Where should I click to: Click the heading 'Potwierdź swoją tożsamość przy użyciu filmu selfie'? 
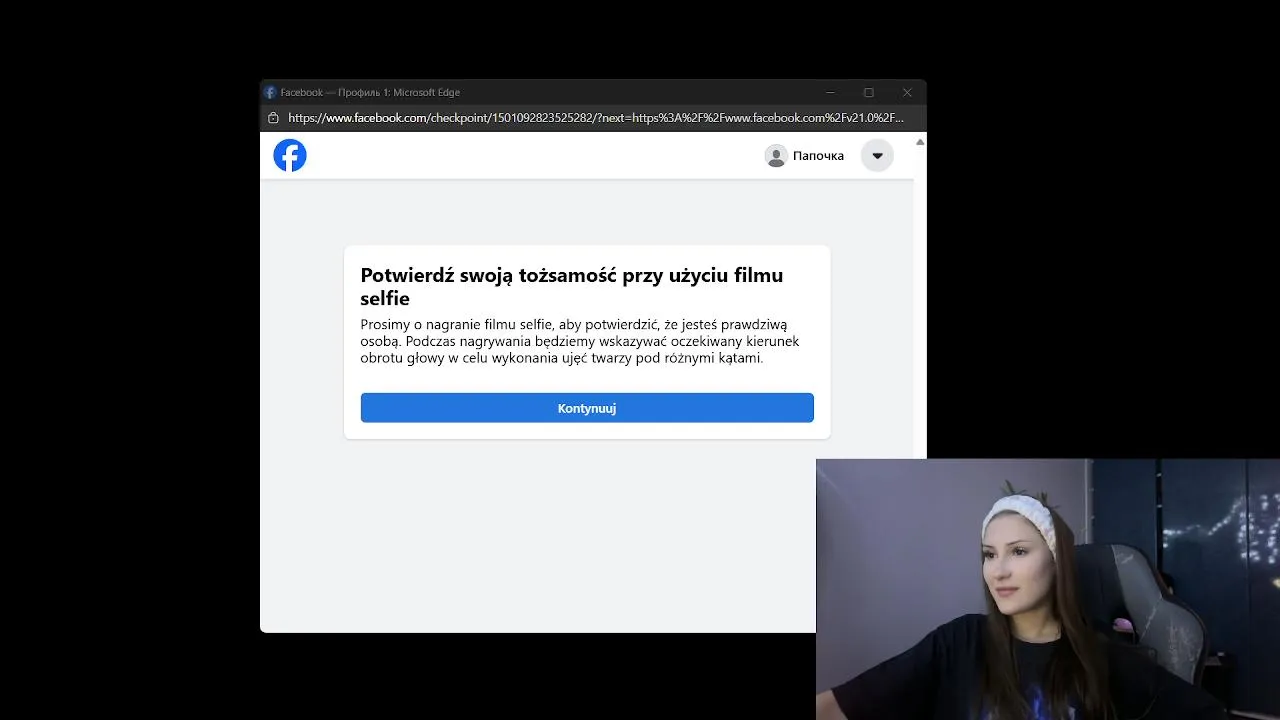point(572,287)
